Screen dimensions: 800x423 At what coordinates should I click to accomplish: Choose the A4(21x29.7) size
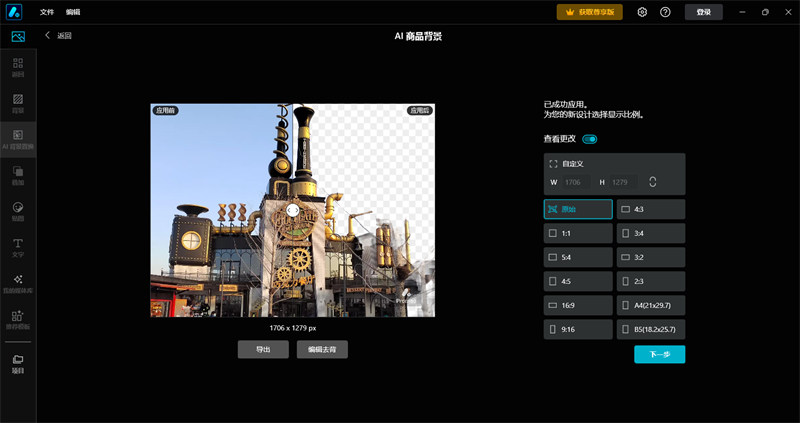(x=651, y=305)
